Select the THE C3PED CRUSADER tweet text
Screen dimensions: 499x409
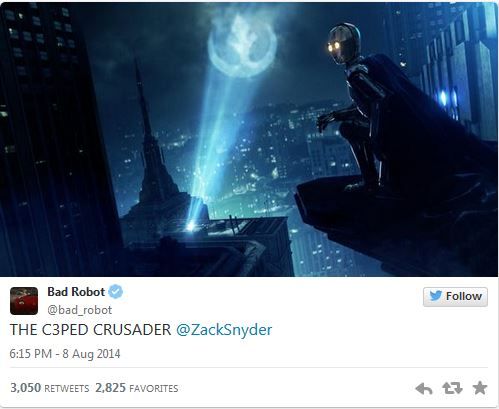91,330
